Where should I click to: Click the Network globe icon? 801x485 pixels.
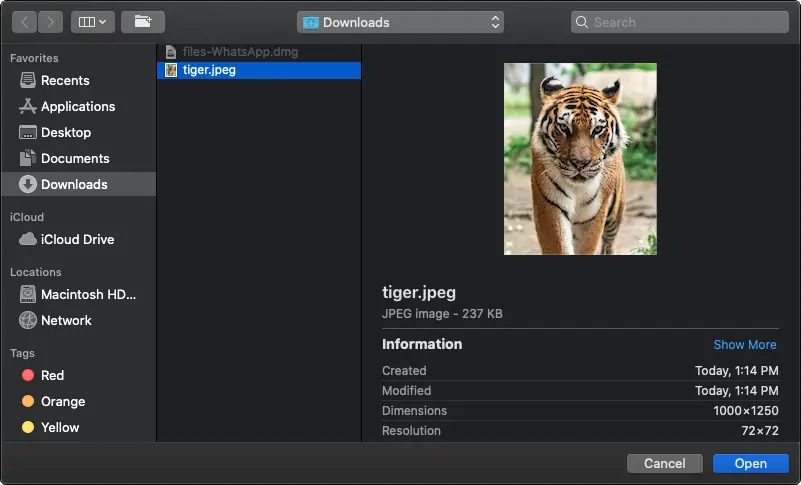tap(28, 320)
